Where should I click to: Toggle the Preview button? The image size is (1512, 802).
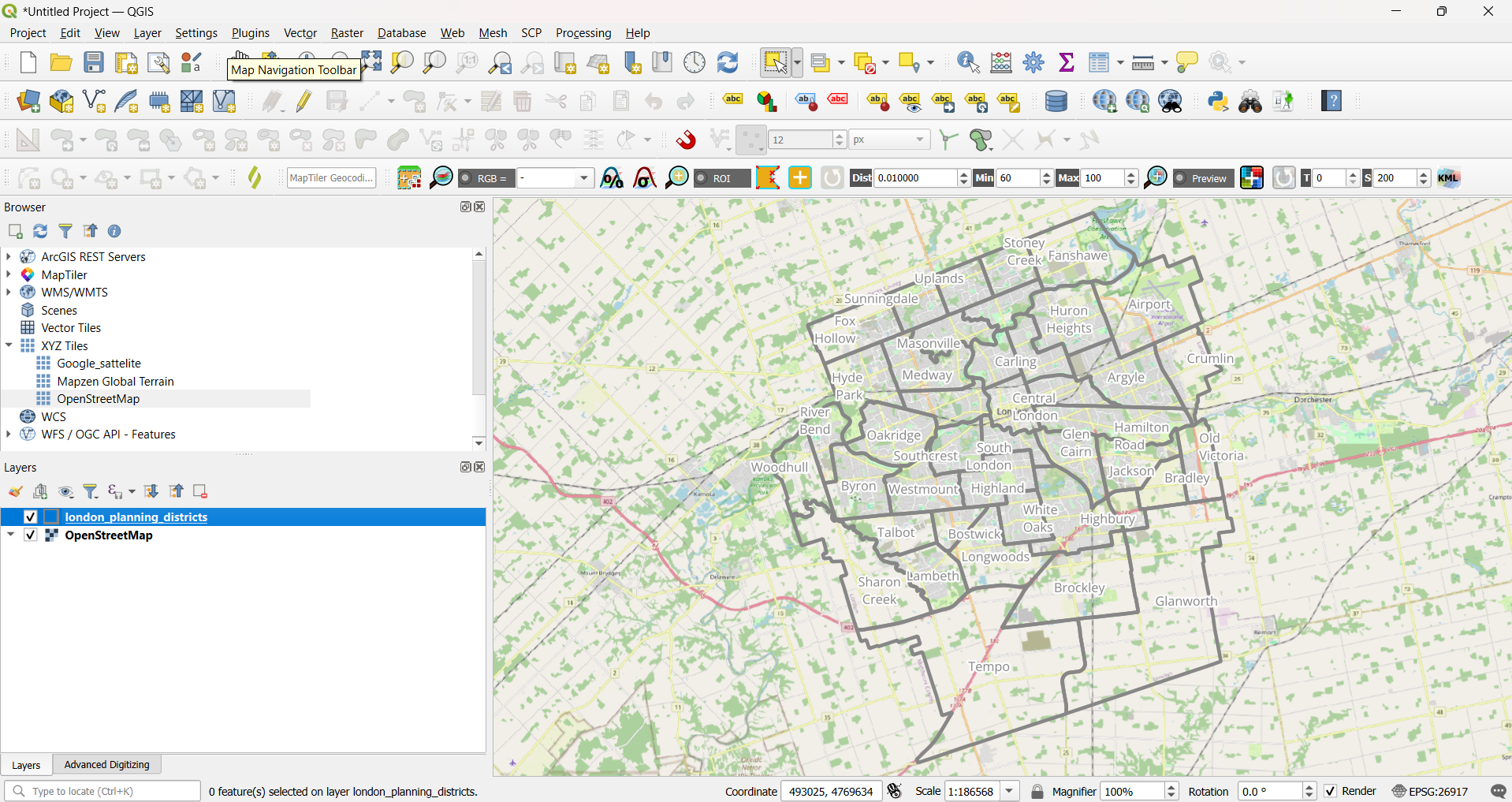1202,178
